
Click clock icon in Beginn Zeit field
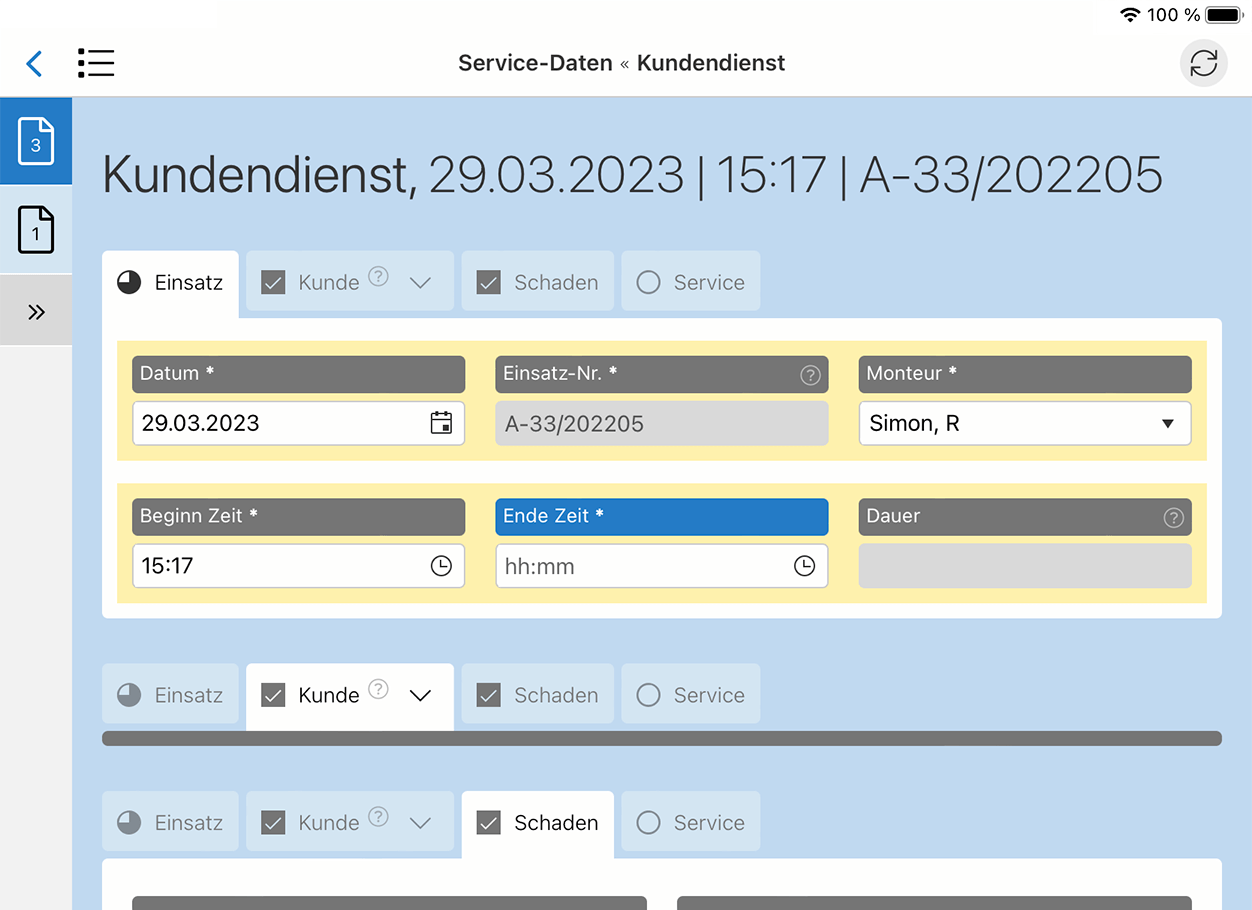(441, 566)
